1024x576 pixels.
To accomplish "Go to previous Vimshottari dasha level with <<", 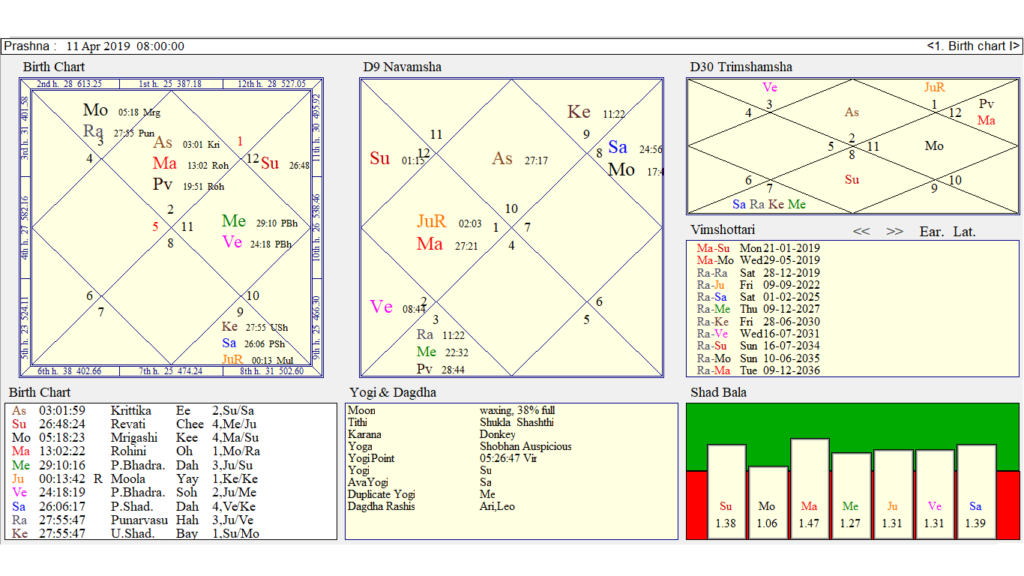I will [x=861, y=232].
